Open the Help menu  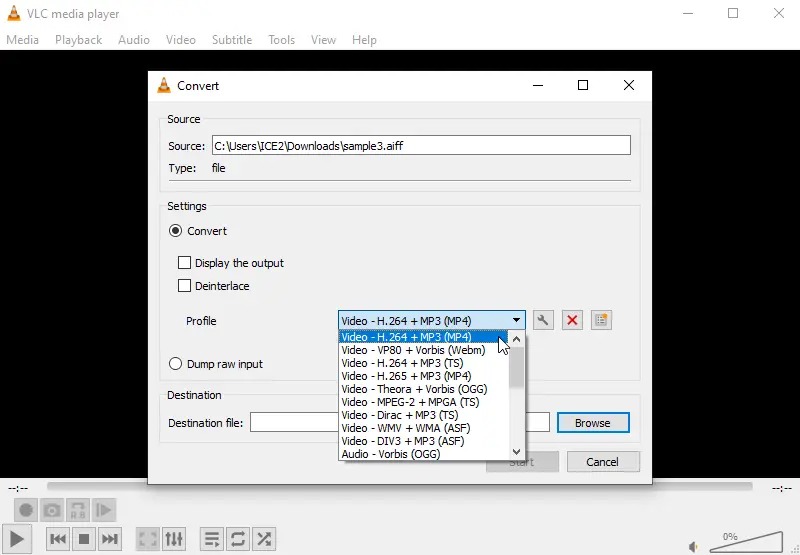pos(364,40)
